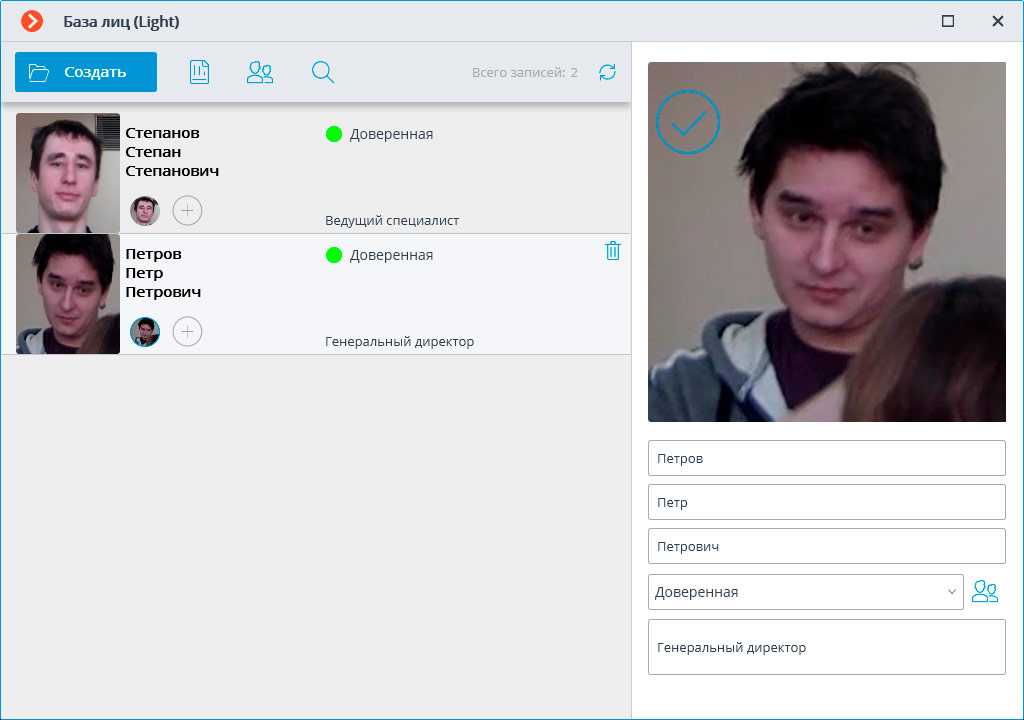Delete the Петров record with trash icon
The image size is (1024, 720).
coord(613,251)
